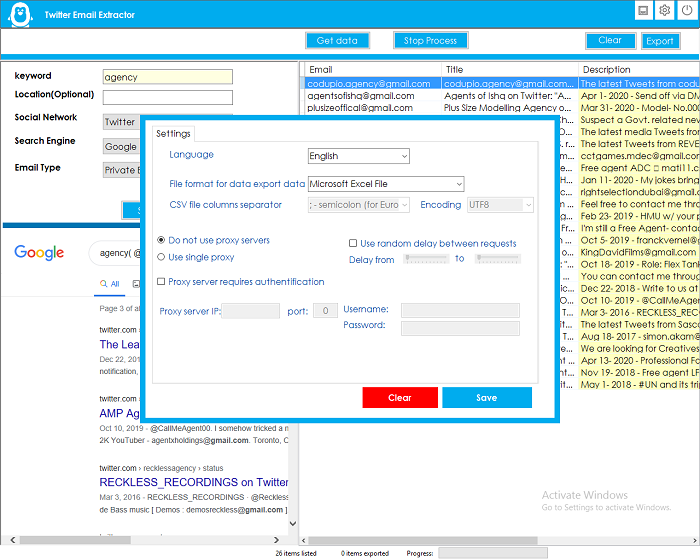Click 'We are looking for Creatives' cell
The width and height of the screenshot is (700, 560).
tap(639, 348)
